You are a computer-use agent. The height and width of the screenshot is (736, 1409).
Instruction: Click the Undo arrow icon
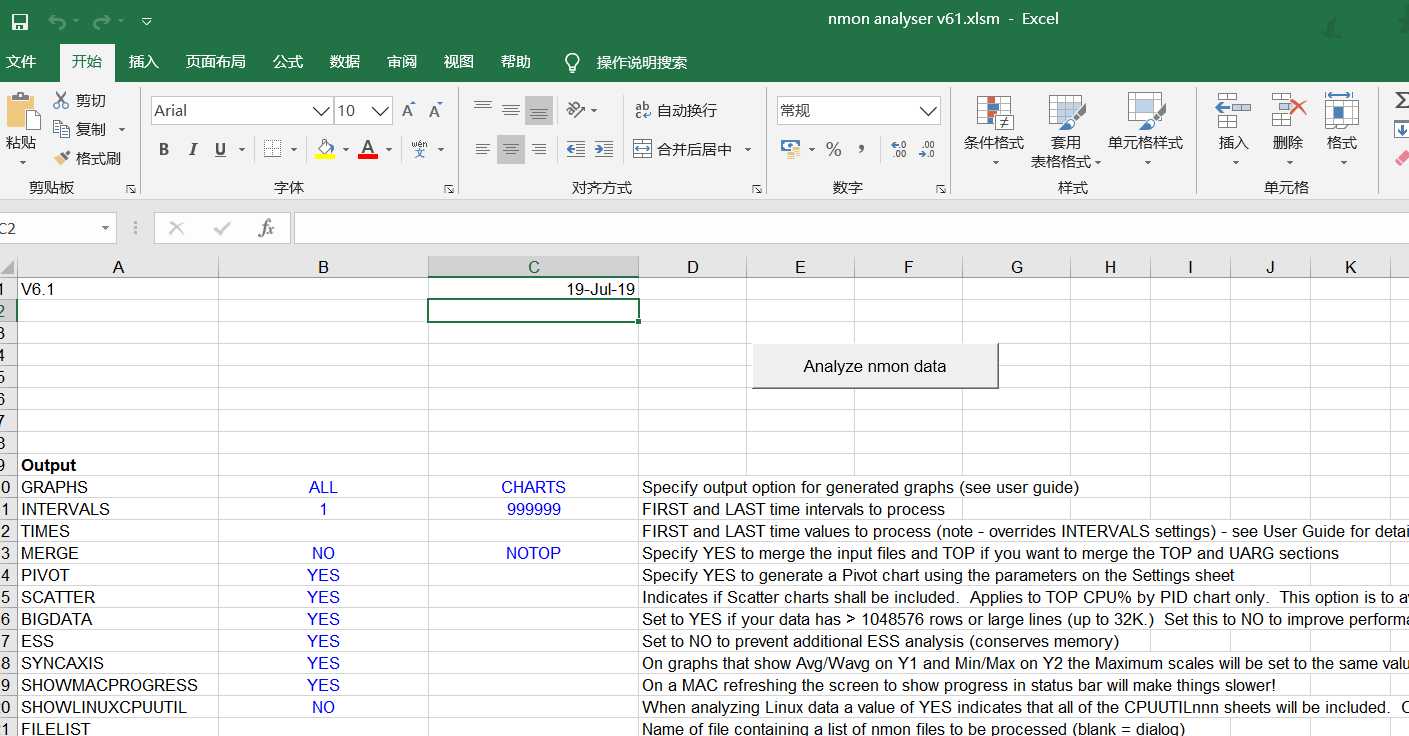tap(56, 21)
